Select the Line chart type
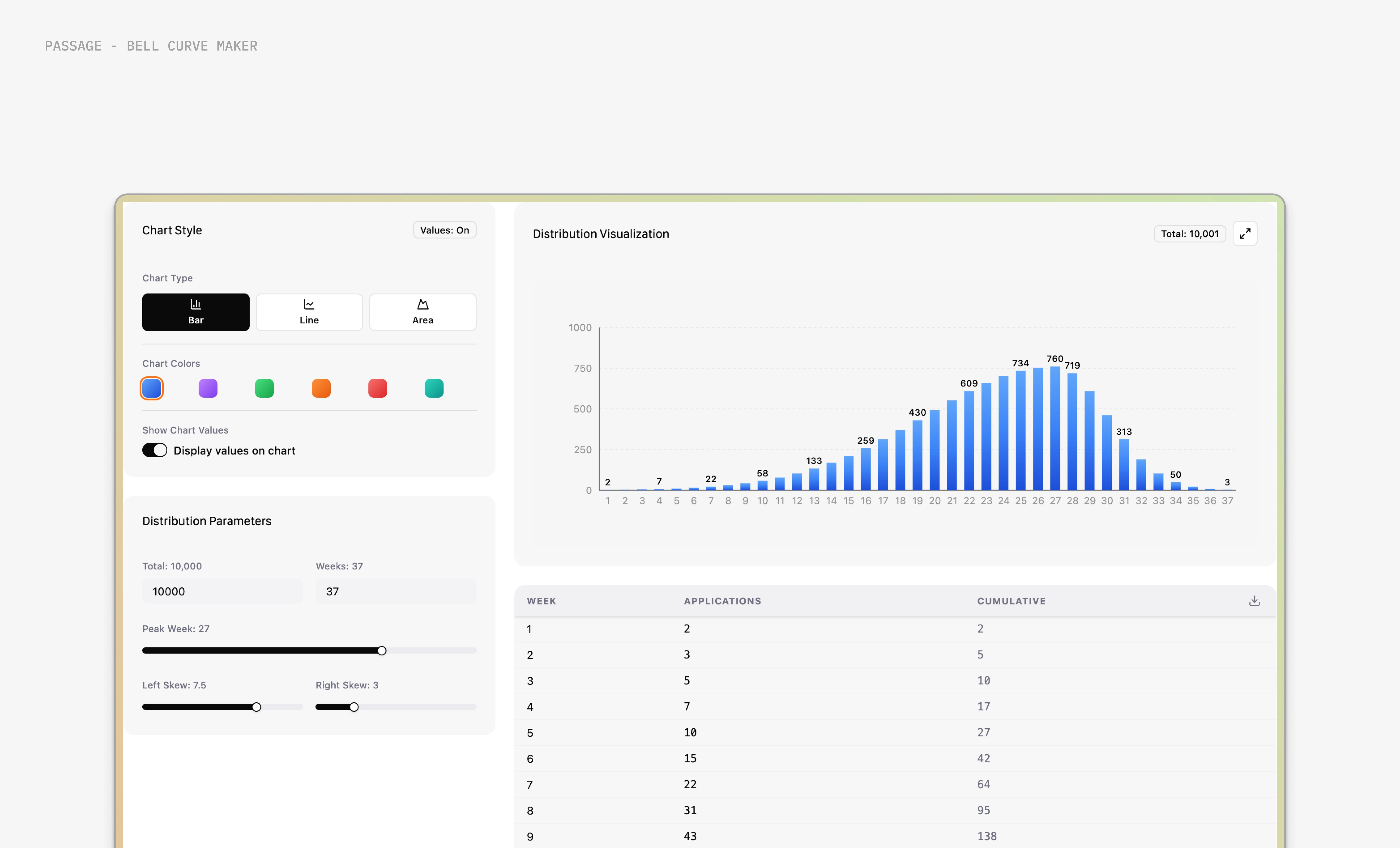 point(309,312)
